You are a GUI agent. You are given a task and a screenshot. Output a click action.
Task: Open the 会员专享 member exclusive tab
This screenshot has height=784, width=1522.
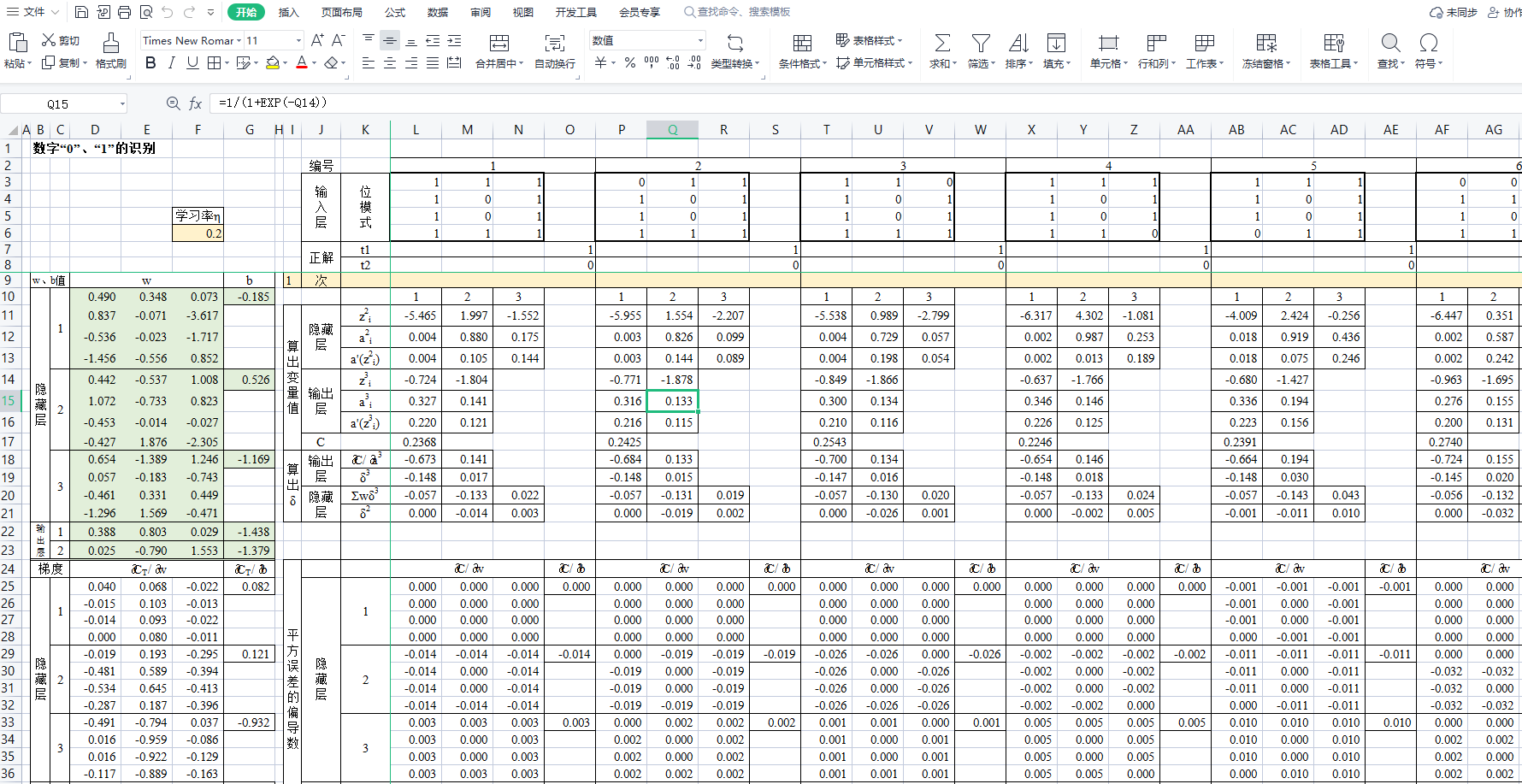(x=640, y=12)
